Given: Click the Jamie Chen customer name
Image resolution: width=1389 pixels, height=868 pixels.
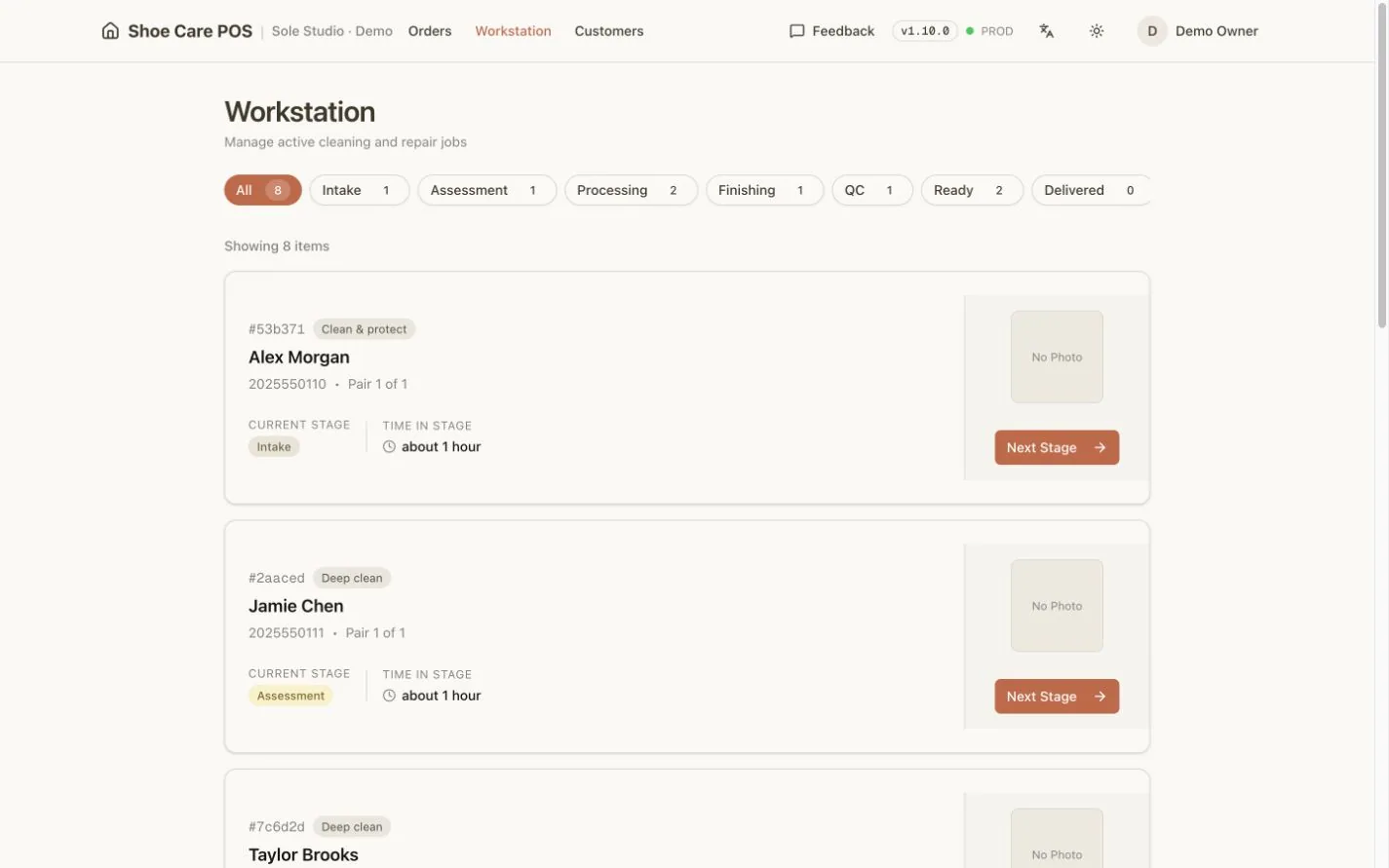Looking at the screenshot, I should pyautogui.click(x=296, y=606).
